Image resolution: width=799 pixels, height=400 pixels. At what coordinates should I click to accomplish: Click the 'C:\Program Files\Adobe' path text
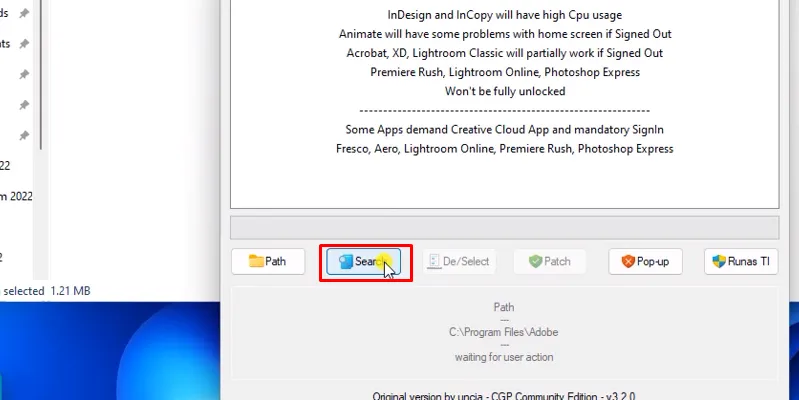click(504, 332)
